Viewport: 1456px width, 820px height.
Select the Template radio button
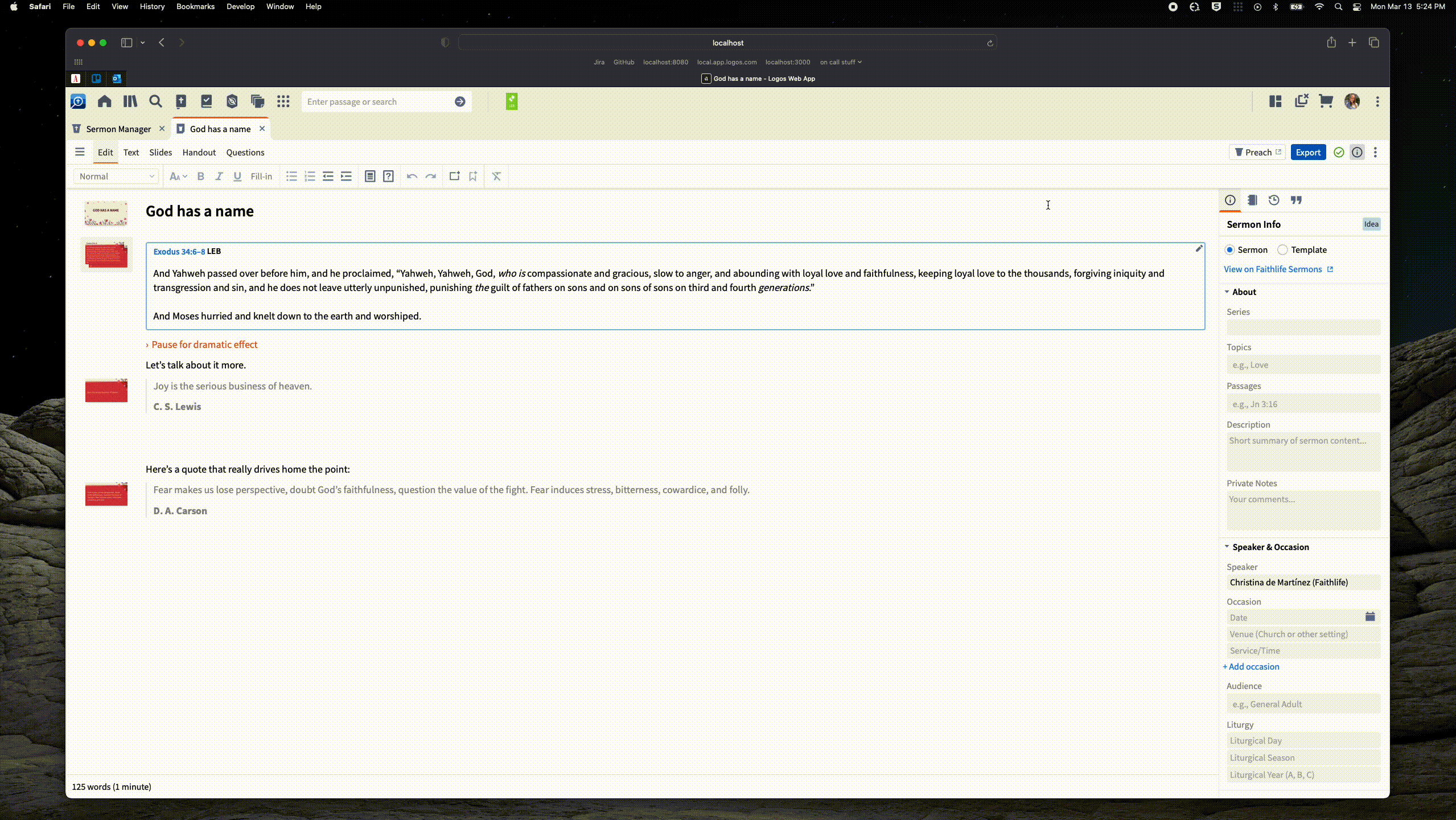pos(1283,249)
